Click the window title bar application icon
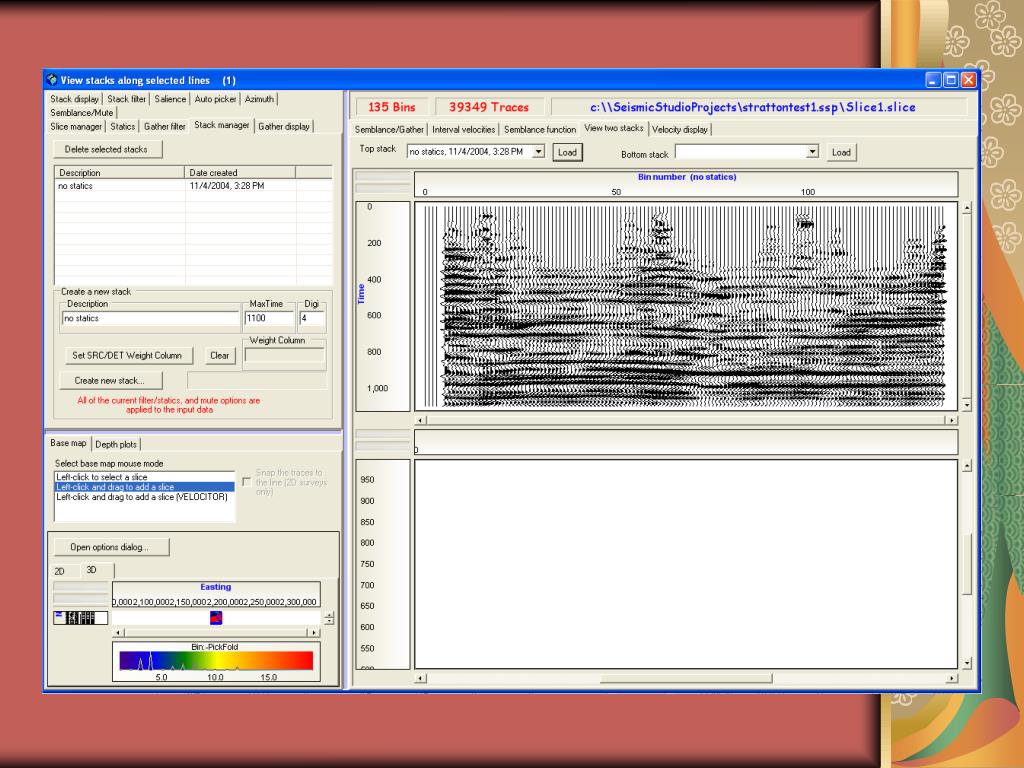This screenshot has height=768, width=1024. (x=52, y=80)
